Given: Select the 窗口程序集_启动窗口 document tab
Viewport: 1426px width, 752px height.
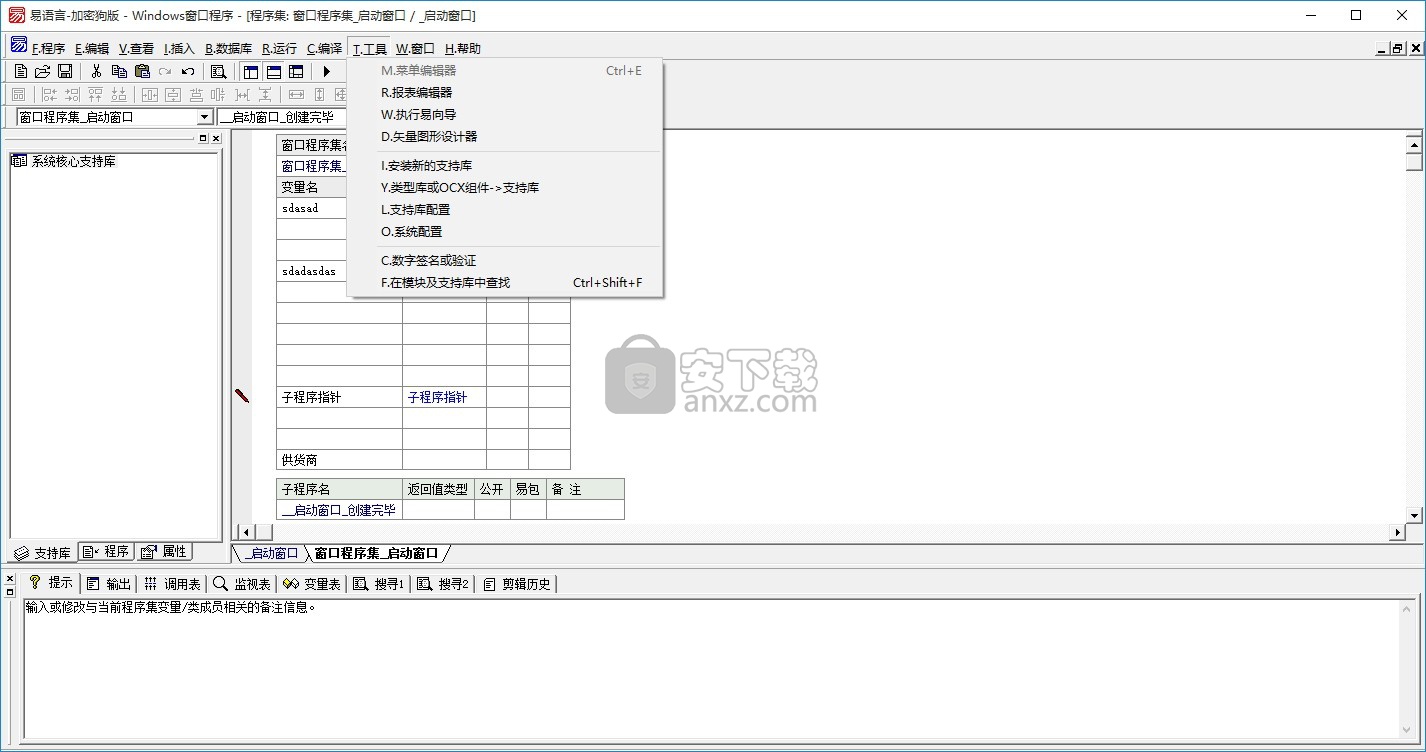Looking at the screenshot, I should [376, 553].
